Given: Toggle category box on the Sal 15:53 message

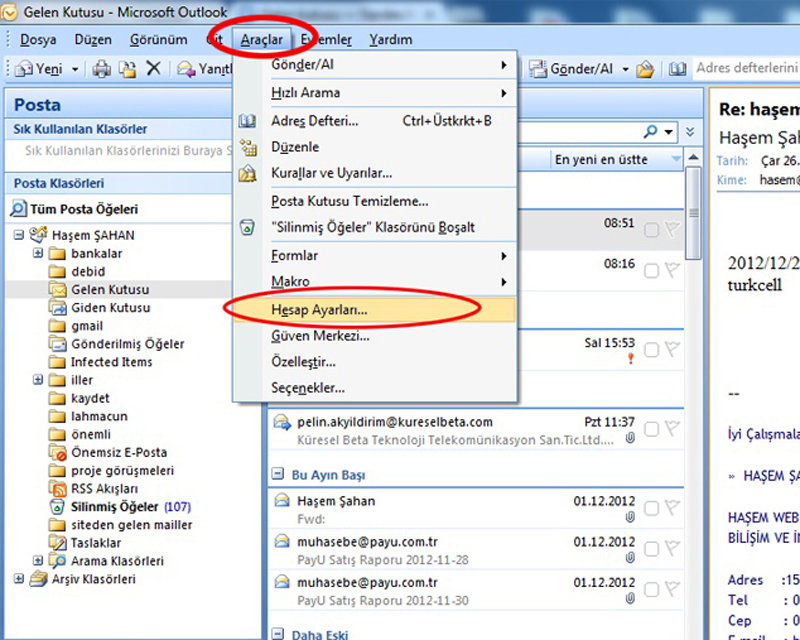Looking at the screenshot, I should (x=651, y=350).
